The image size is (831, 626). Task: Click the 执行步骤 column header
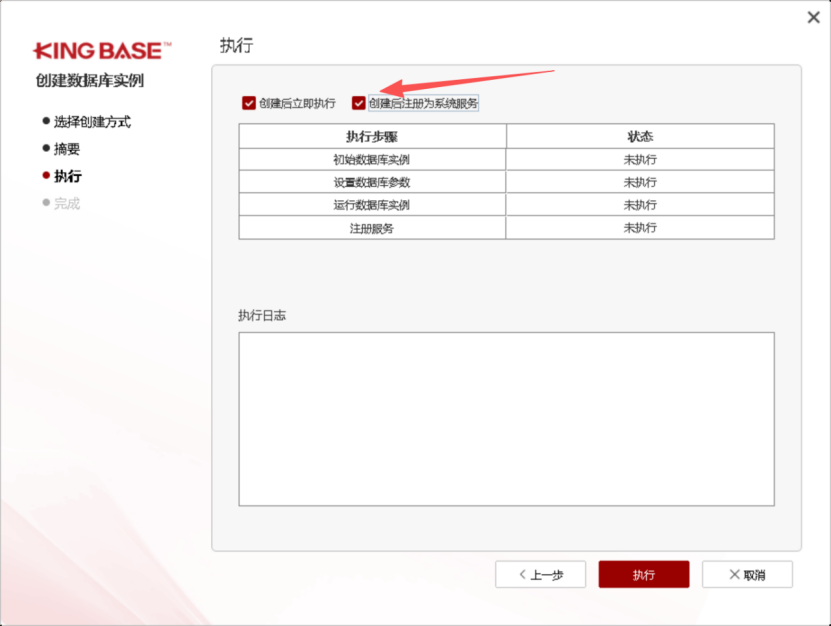pyautogui.click(x=372, y=136)
